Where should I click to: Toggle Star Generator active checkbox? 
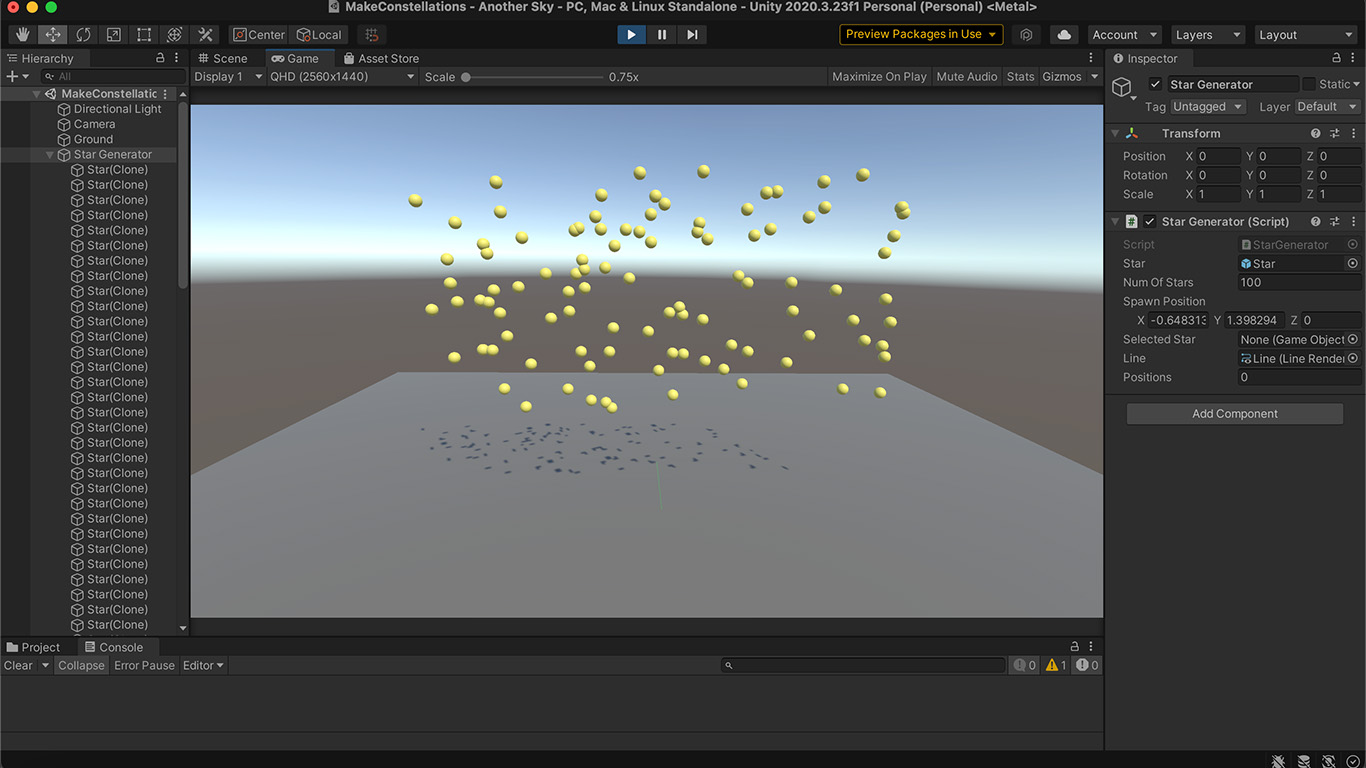pos(1156,85)
